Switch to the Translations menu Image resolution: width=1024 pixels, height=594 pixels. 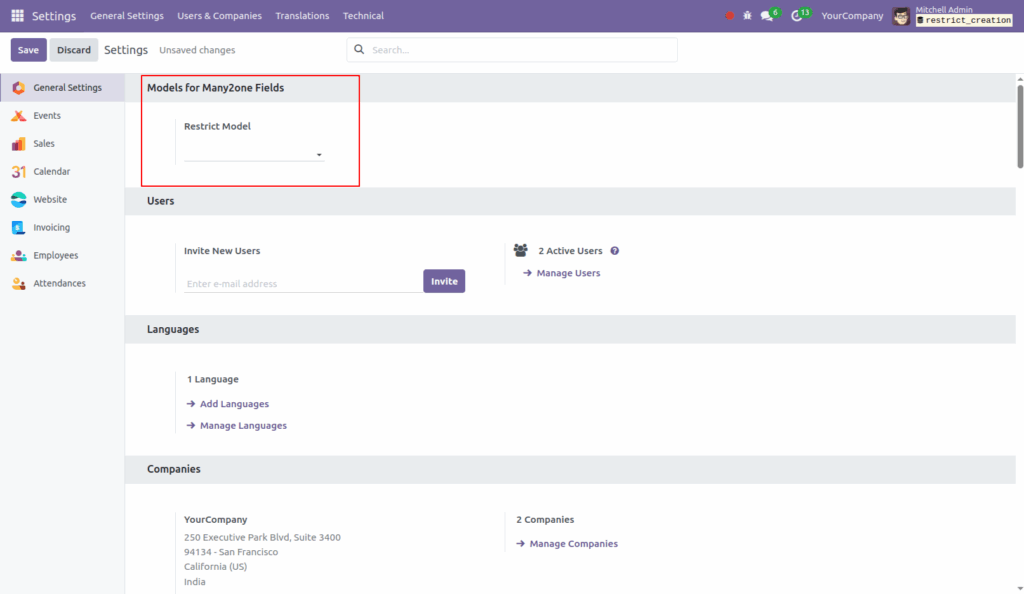[302, 15]
